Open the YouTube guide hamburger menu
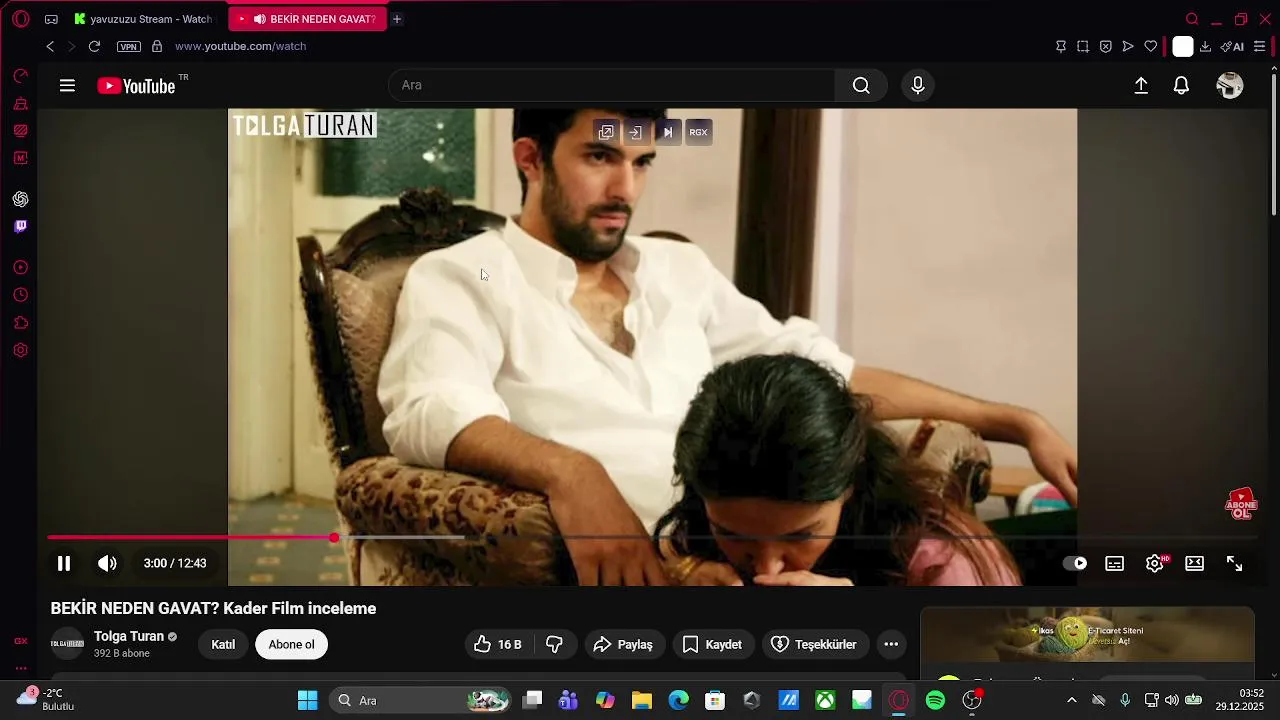This screenshot has height=720, width=1280. pos(67,86)
